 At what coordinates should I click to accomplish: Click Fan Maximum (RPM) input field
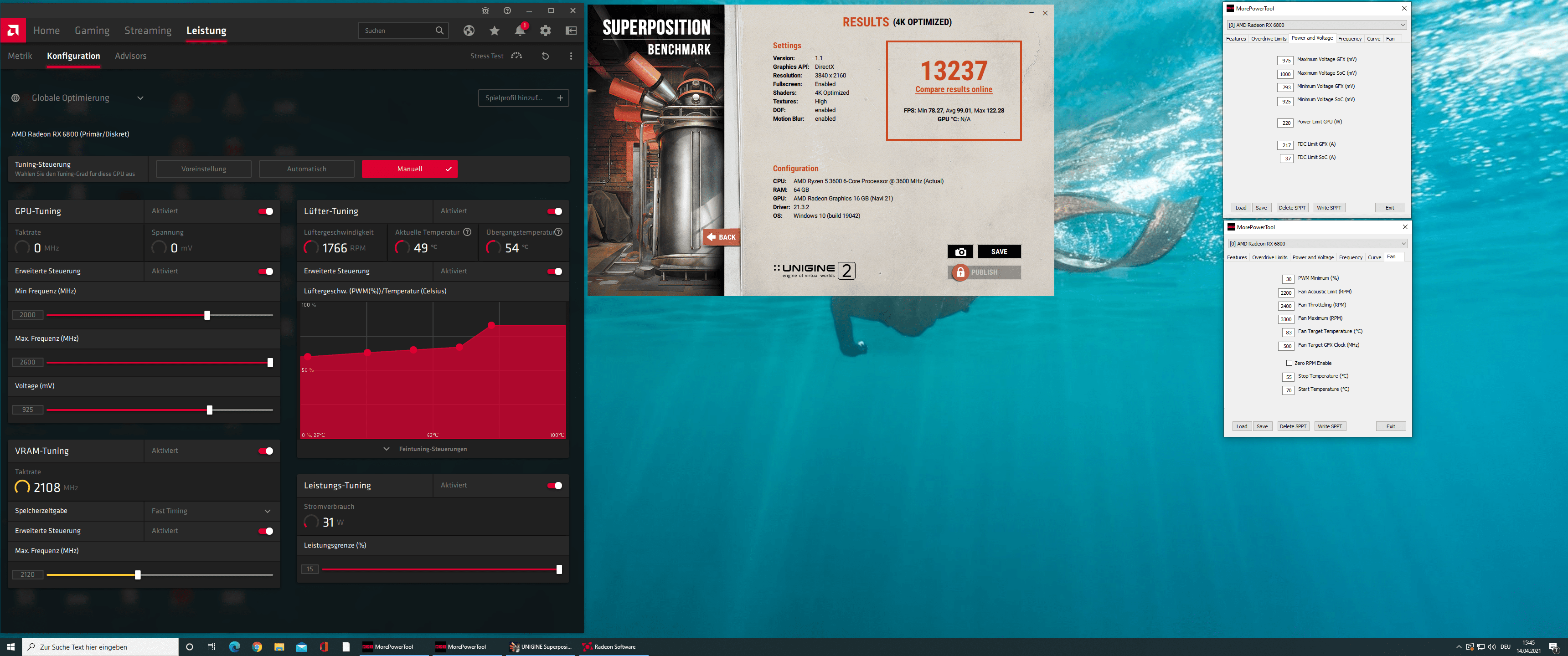point(1285,319)
